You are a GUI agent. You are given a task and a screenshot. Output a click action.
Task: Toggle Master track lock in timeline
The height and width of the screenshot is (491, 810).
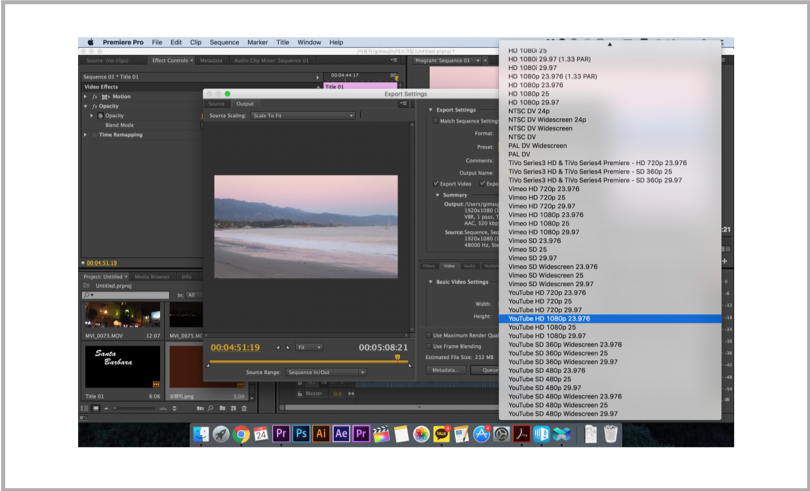[300, 393]
